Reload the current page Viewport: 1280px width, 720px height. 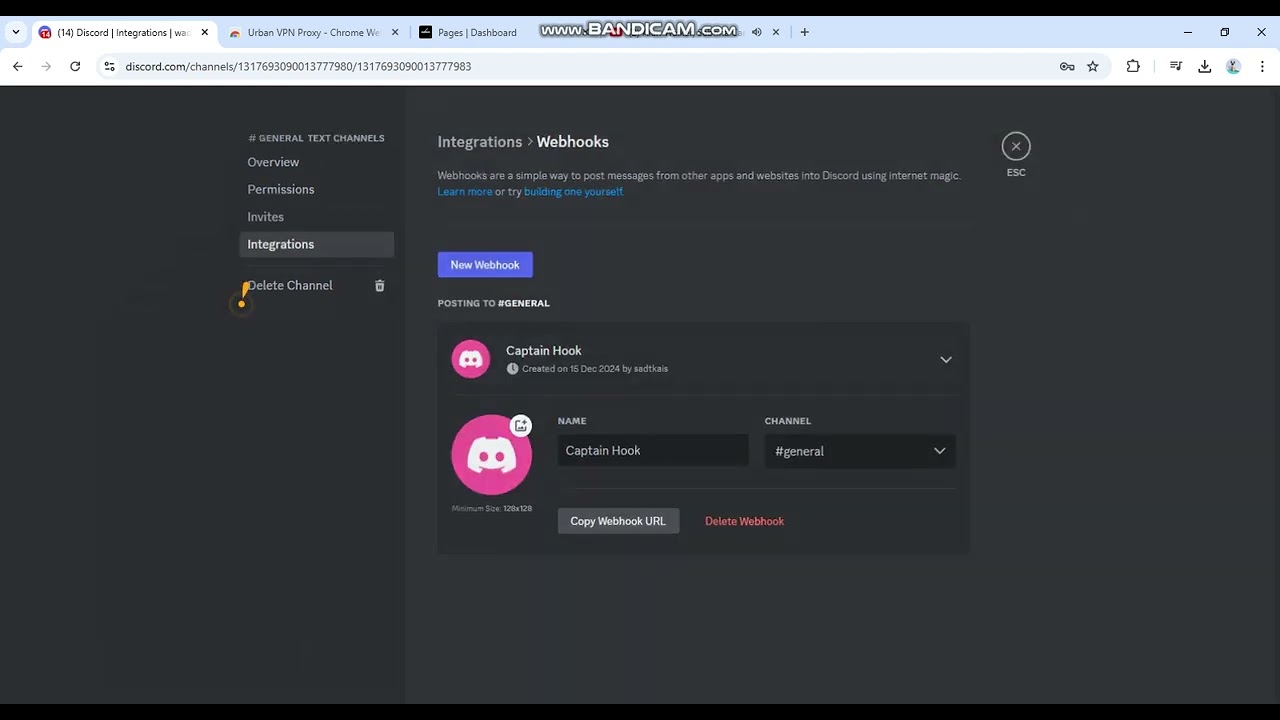(x=75, y=66)
